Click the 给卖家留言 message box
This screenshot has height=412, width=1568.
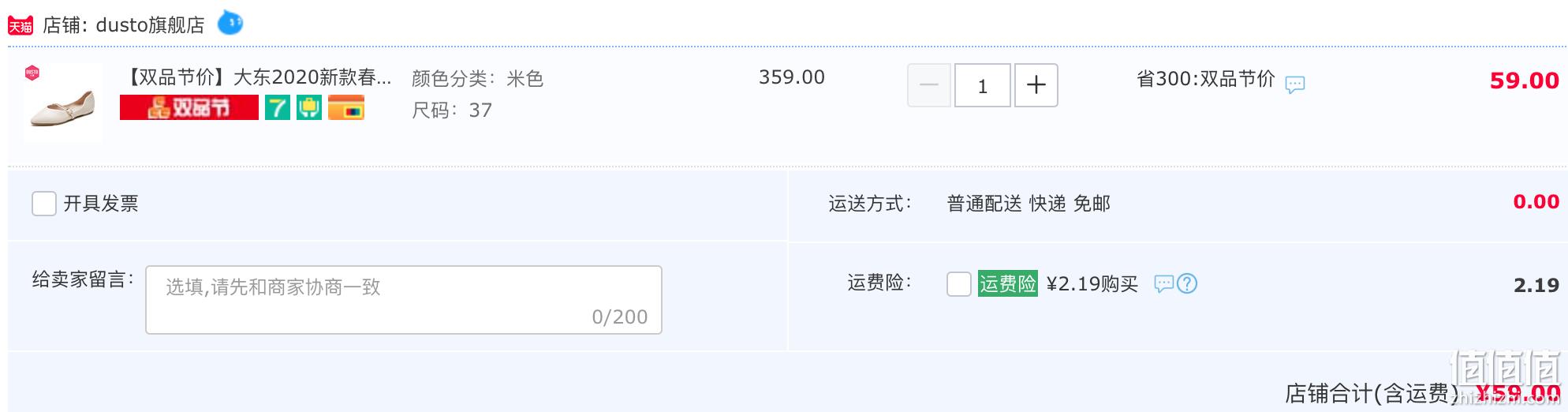[404, 300]
